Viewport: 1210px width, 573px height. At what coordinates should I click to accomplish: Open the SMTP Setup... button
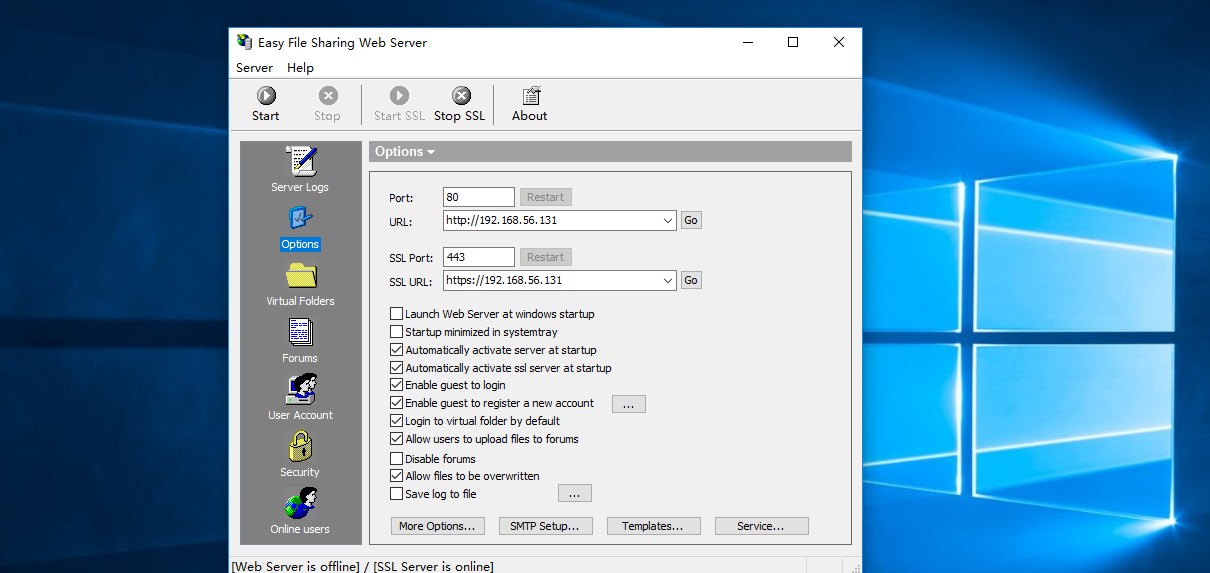click(x=545, y=526)
